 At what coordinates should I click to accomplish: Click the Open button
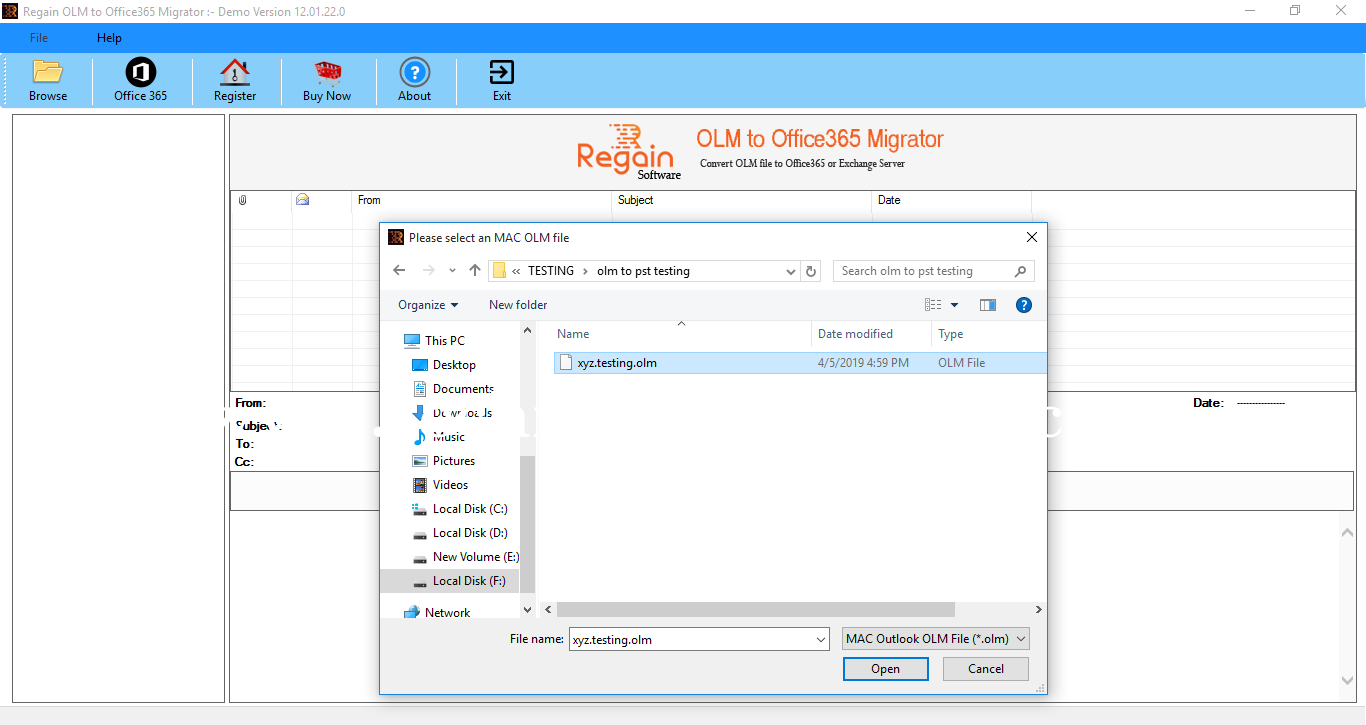[x=885, y=669]
